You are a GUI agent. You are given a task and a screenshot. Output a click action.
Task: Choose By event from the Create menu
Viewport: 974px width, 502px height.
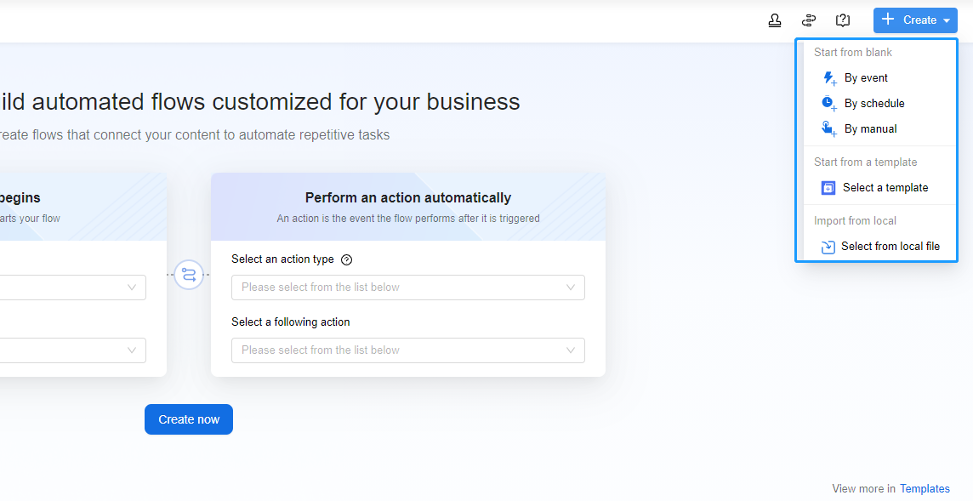click(866, 78)
